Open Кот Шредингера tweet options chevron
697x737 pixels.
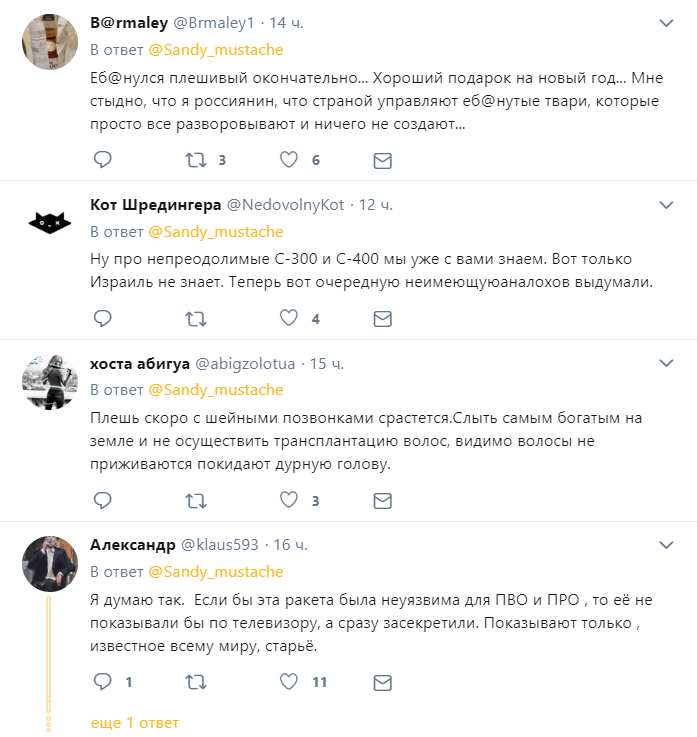click(x=666, y=204)
